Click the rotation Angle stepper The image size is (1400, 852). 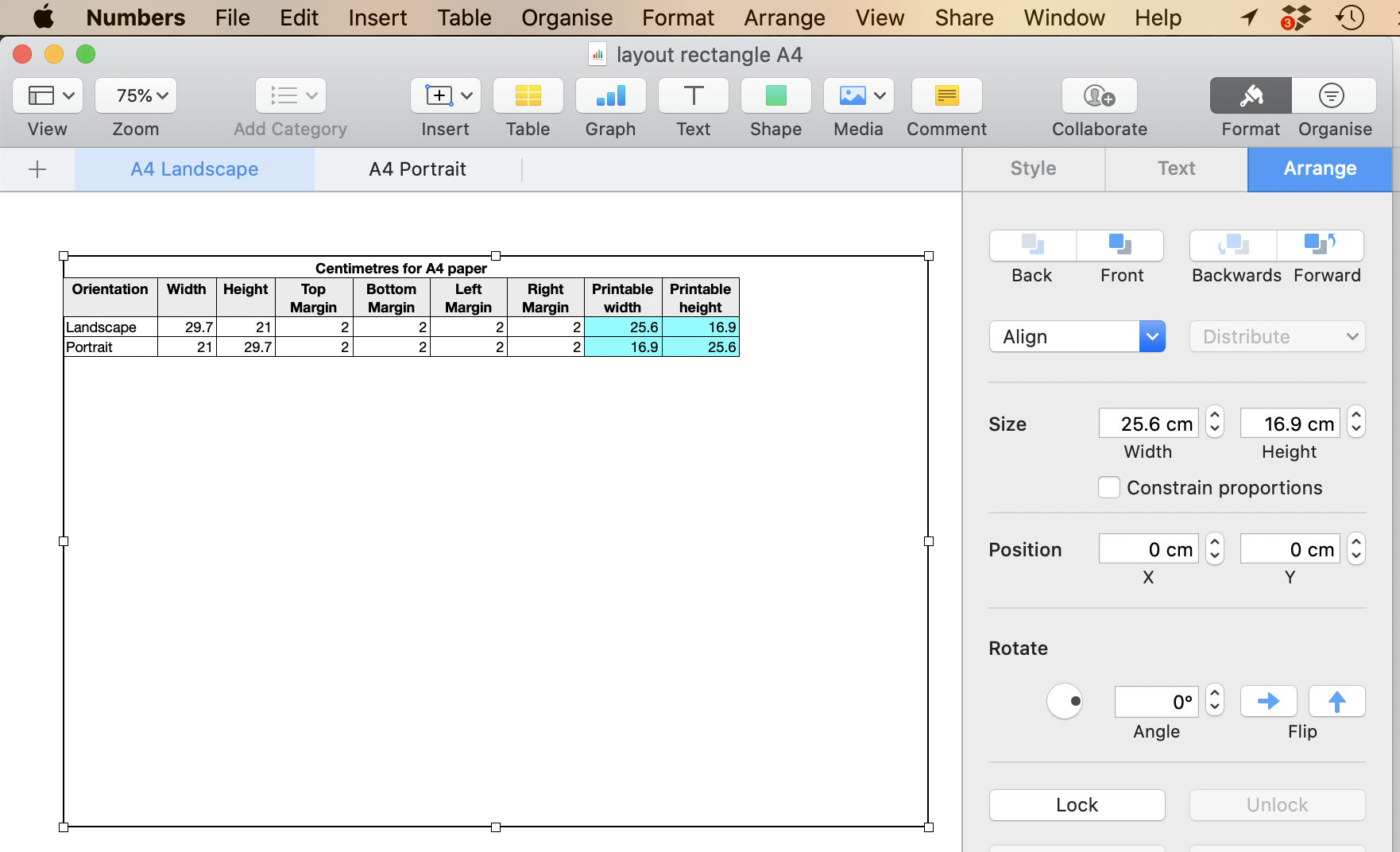click(1215, 700)
